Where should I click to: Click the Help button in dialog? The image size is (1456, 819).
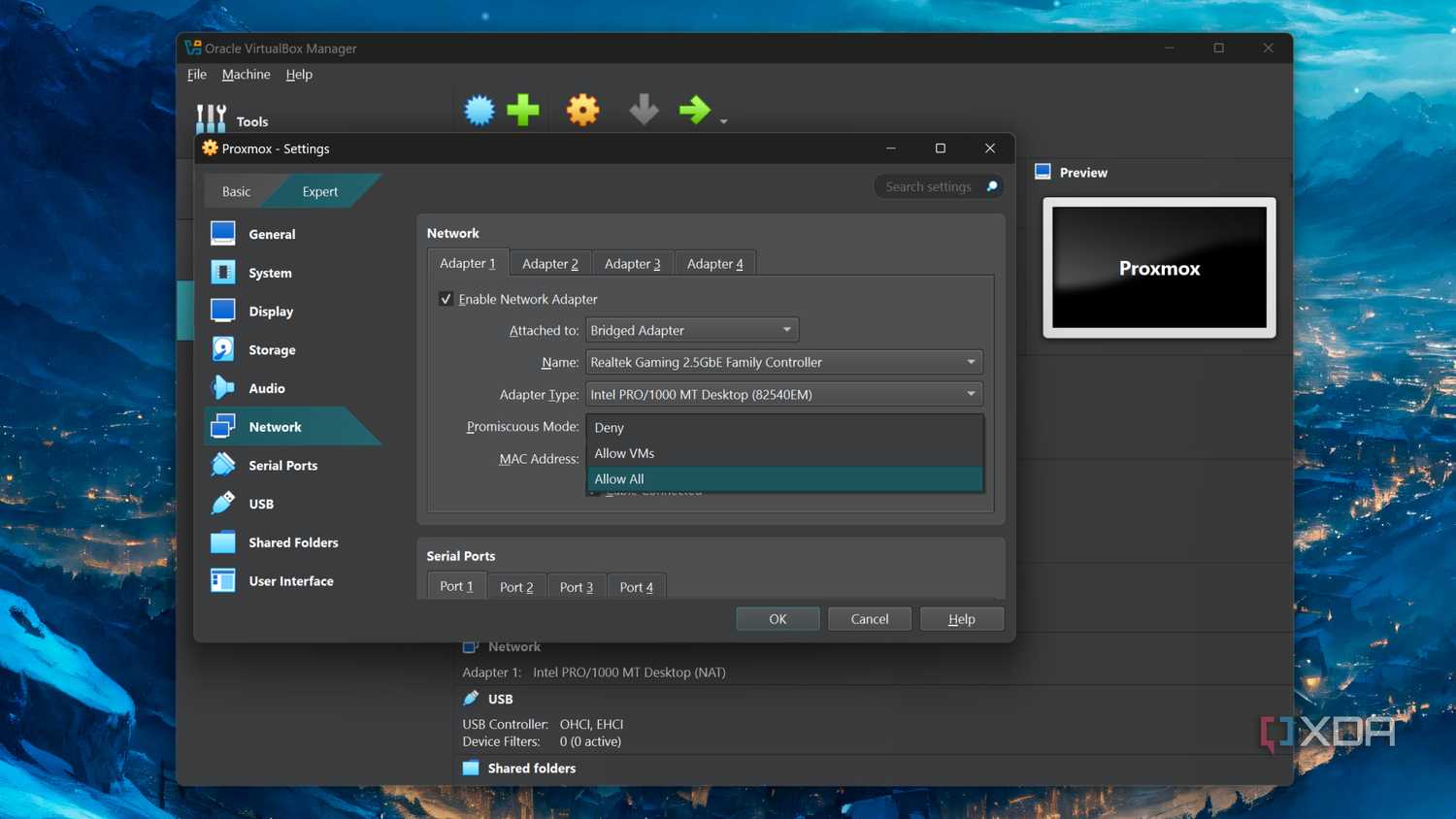click(962, 619)
